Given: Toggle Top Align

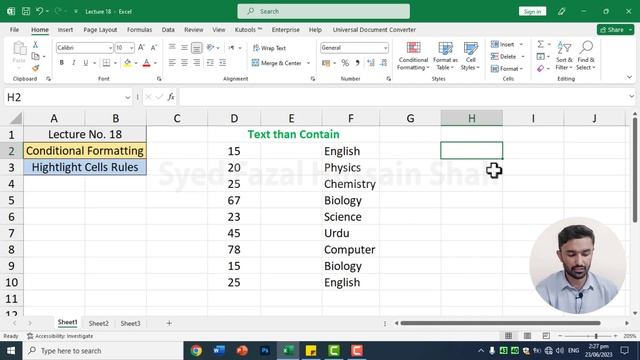Looking at the screenshot, I should [172, 48].
